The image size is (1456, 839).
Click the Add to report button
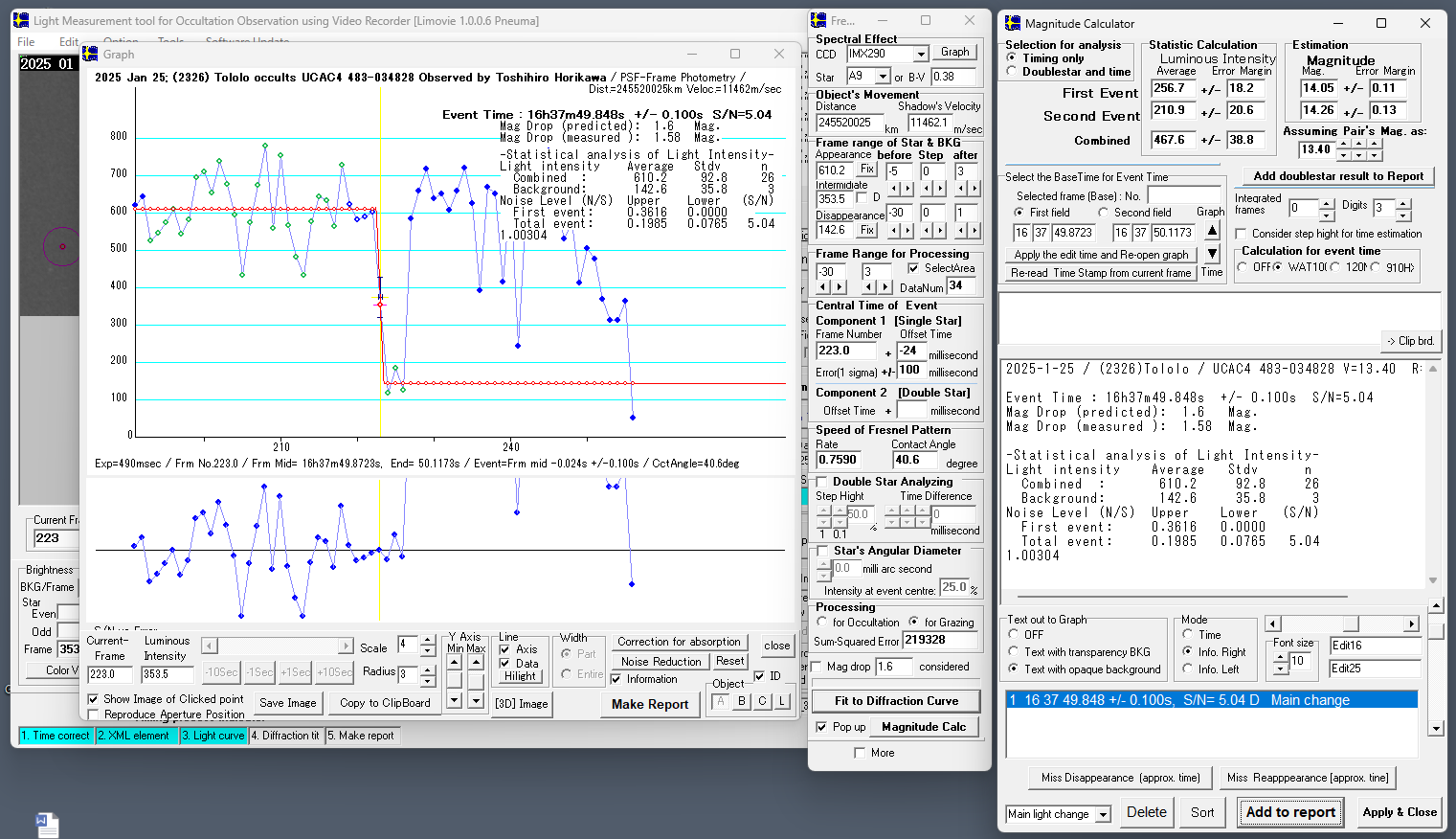coord(1290,812)
